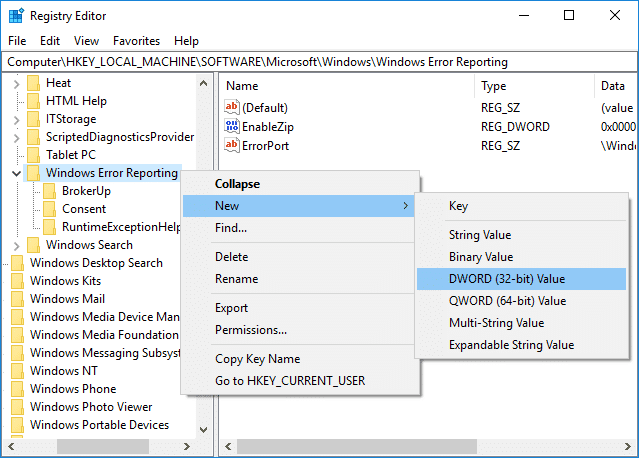Open the File menu
The width and height of the screenshot is (639, 458).
click(x=17, y=41)
